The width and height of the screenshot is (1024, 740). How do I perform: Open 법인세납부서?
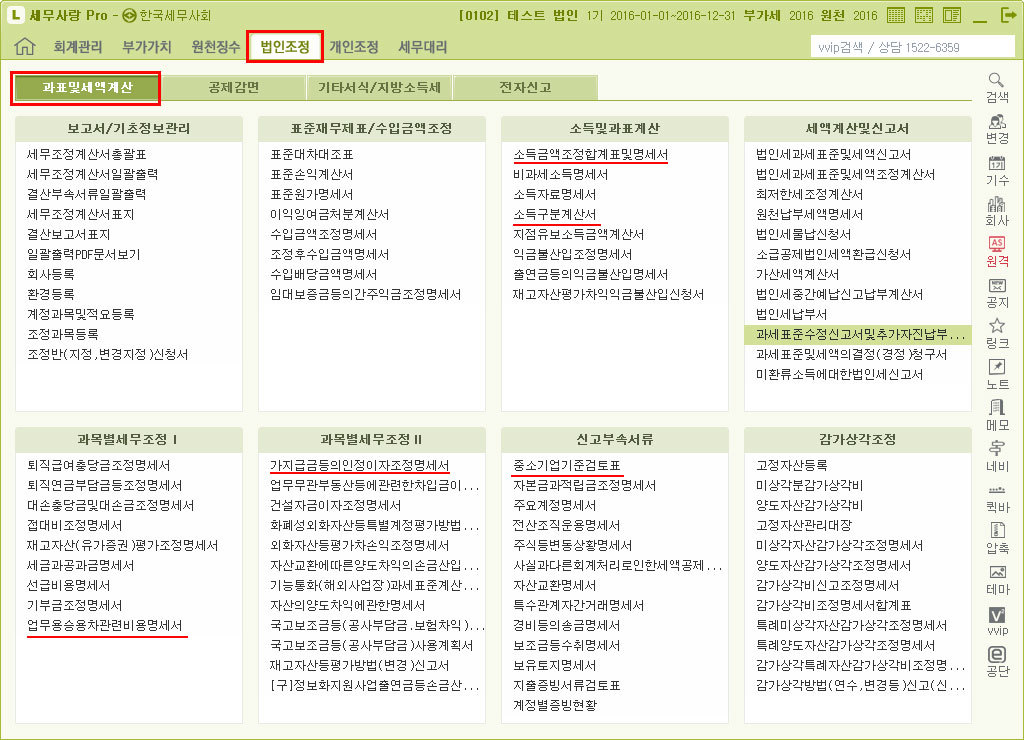(792, 314)
